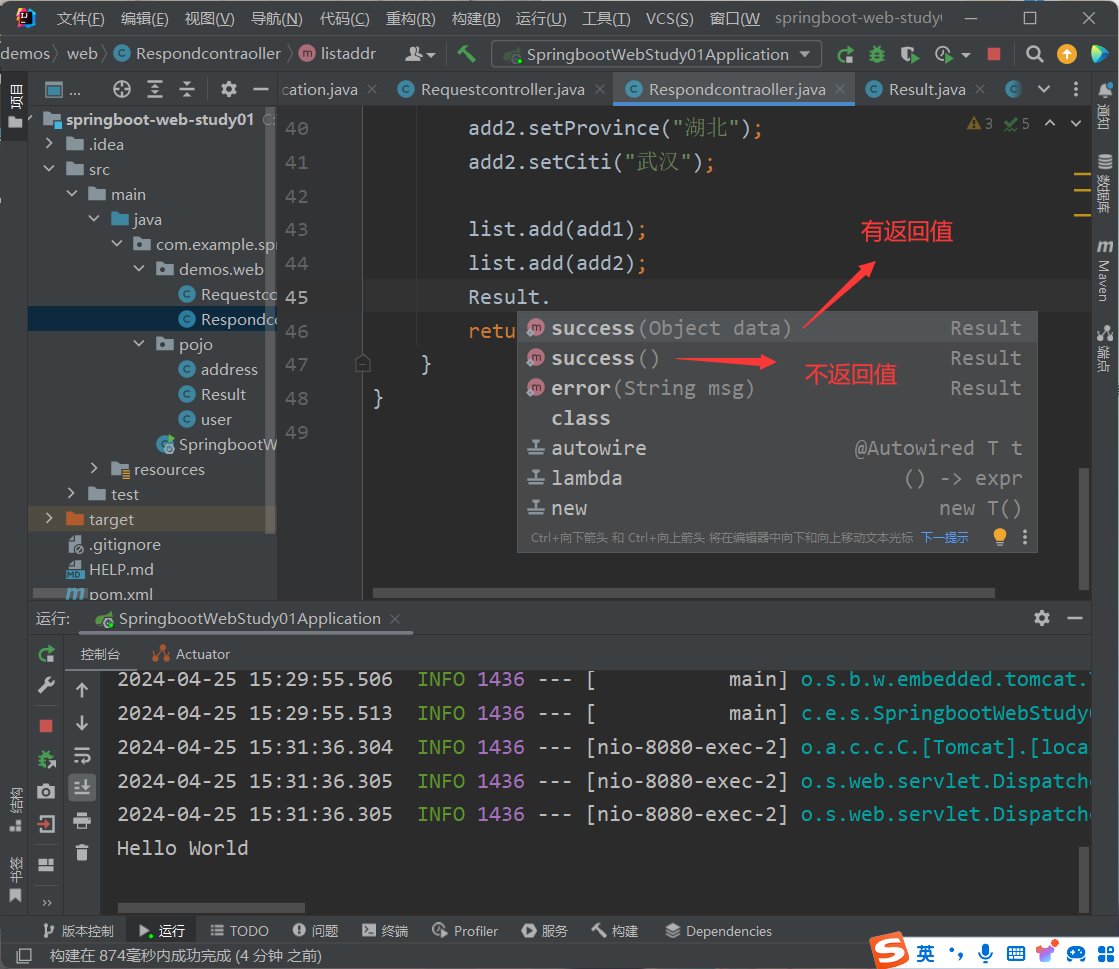Click the locate-file crosshair icon in project panel
This screenshot has height=969, width=1119.
pos(122,89)
